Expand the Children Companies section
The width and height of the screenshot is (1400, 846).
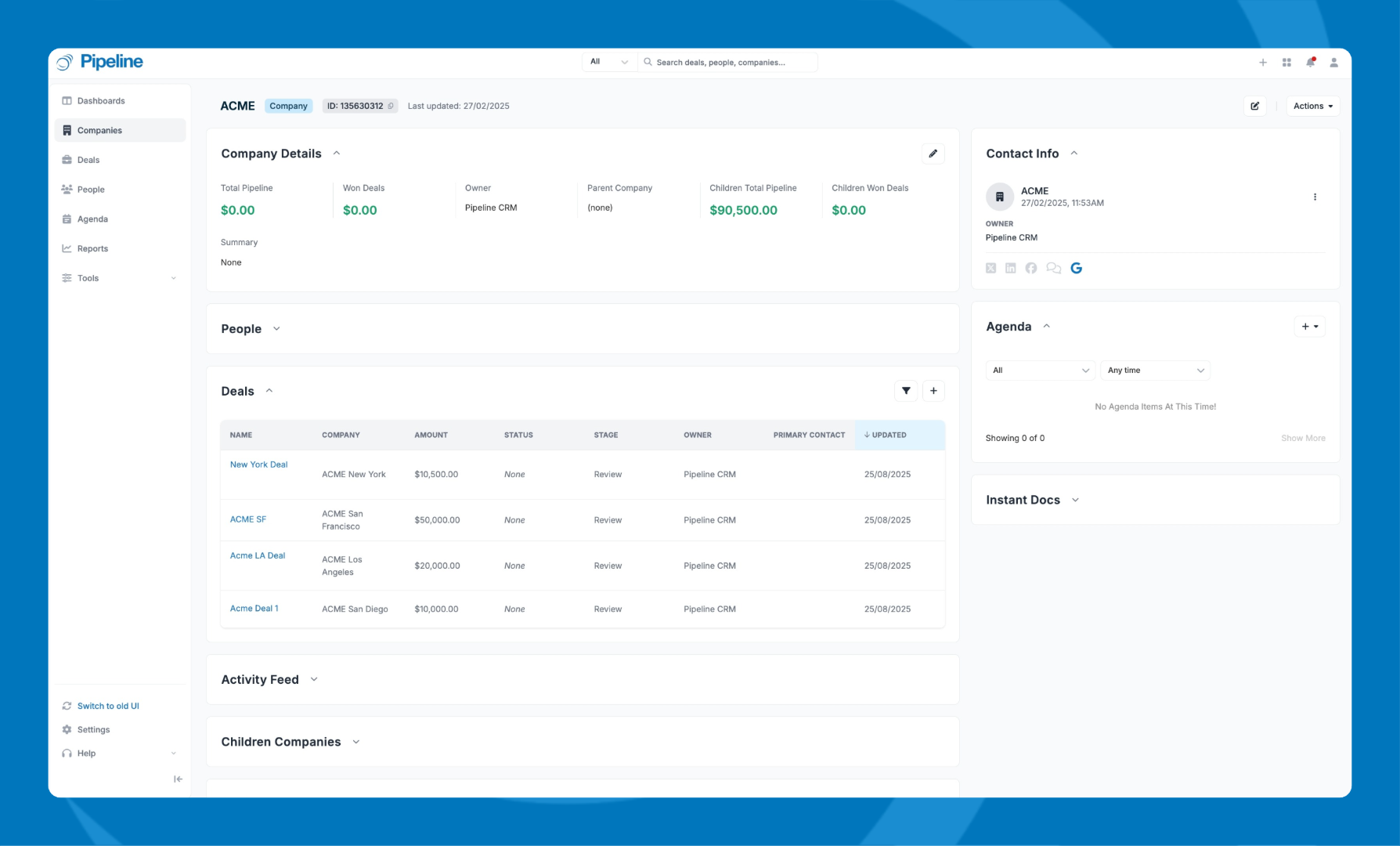pos(356,742)
